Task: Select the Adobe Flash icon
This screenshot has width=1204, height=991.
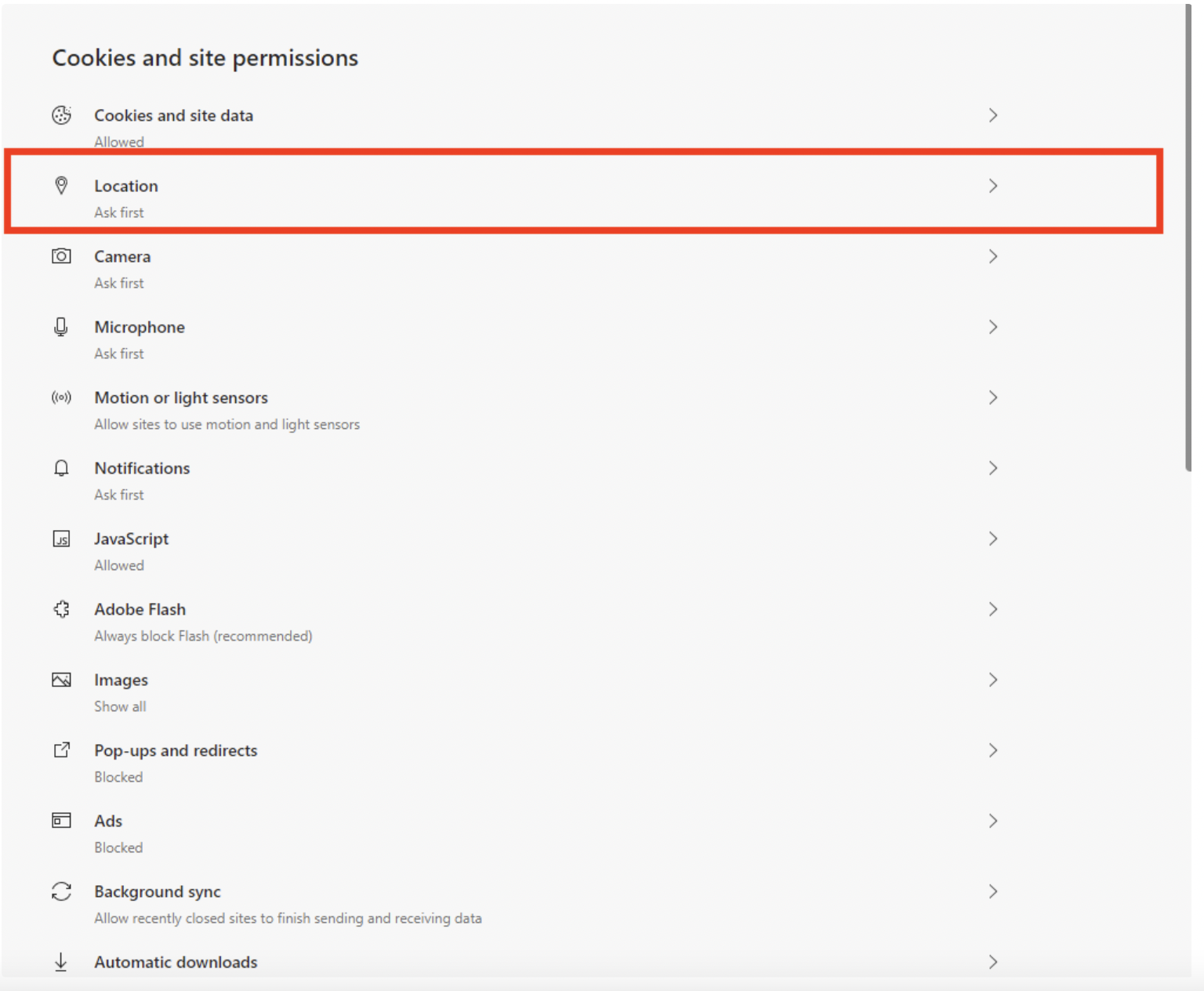Action: pyautogui.click(x=61, y=609)
